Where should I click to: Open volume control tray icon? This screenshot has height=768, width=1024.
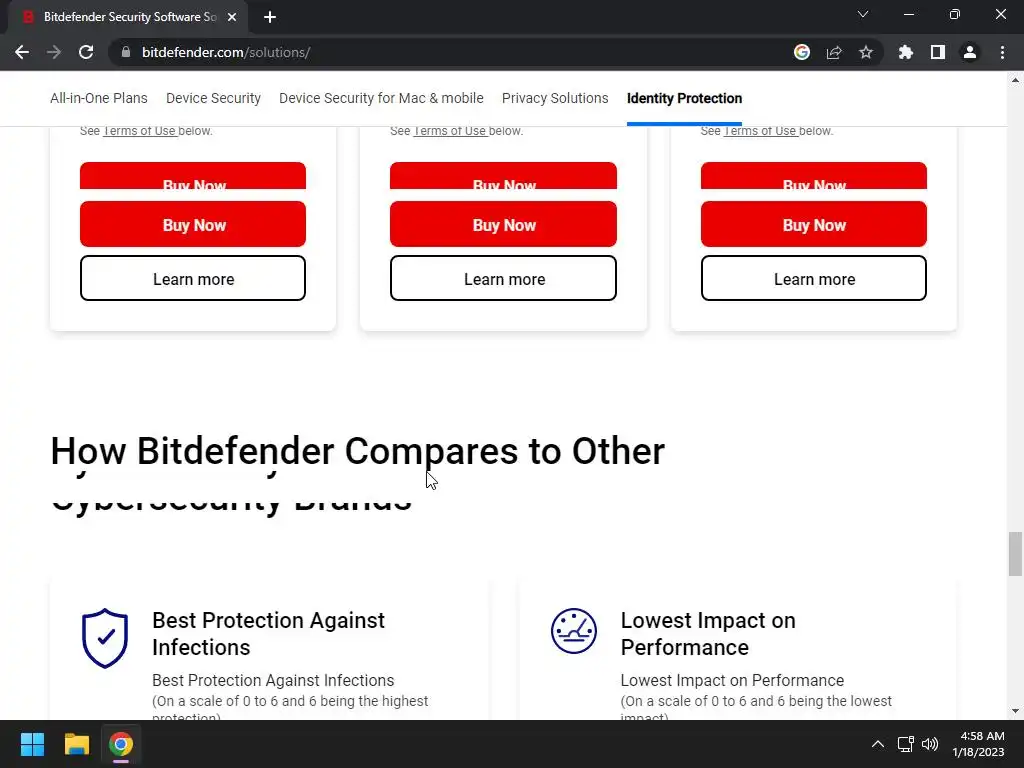(929, 744)
